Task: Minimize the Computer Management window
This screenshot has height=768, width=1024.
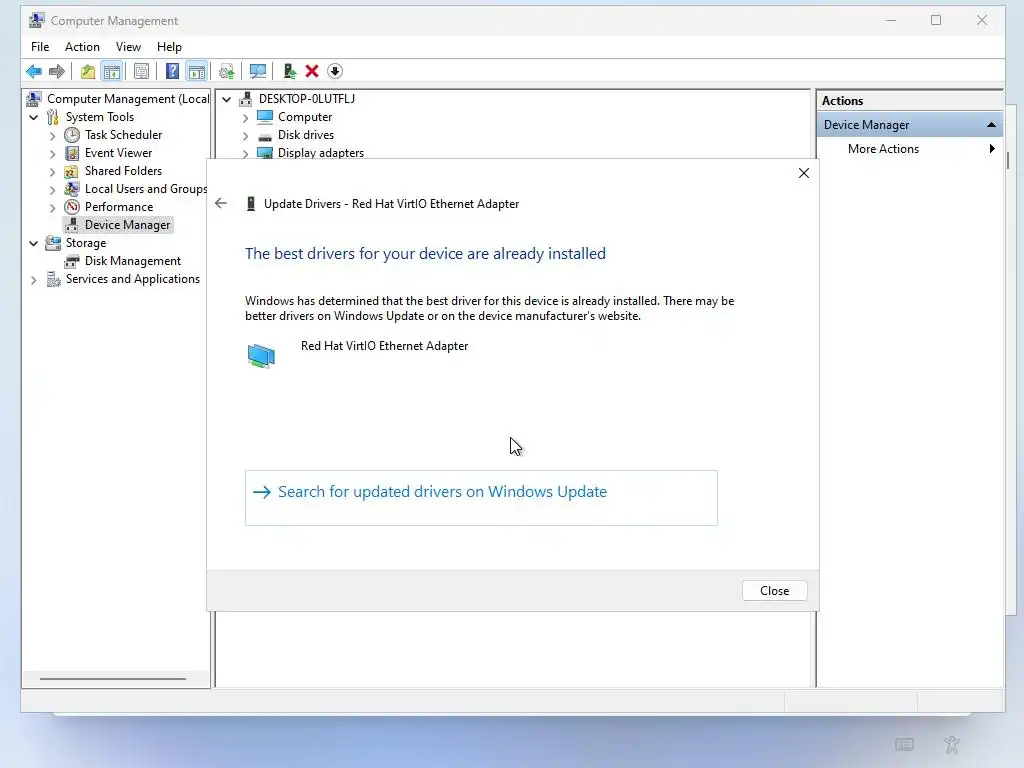Action: pyautogui.click(x=891, y=20)
